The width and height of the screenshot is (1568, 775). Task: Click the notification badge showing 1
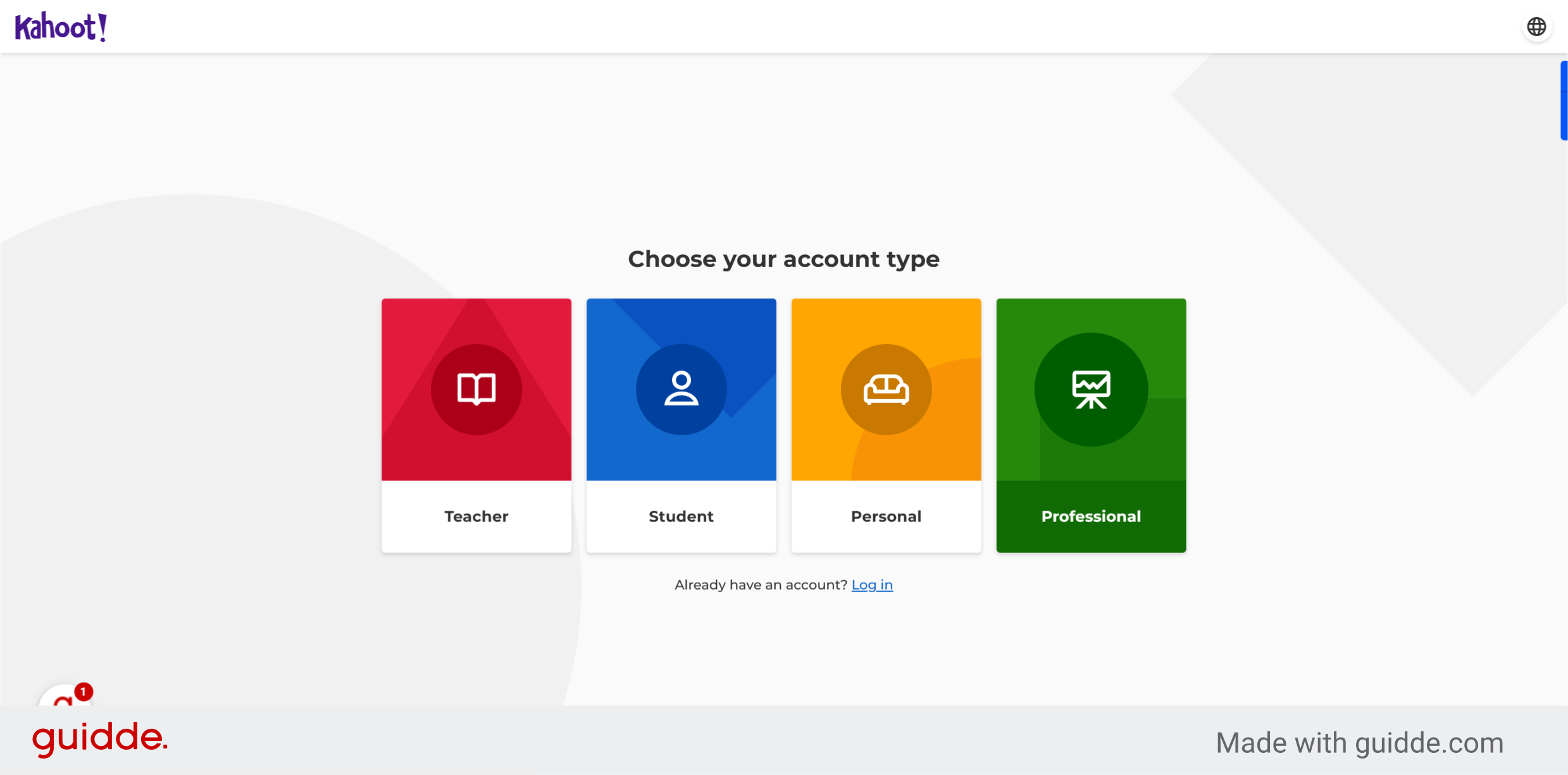(x=82, y=691)
